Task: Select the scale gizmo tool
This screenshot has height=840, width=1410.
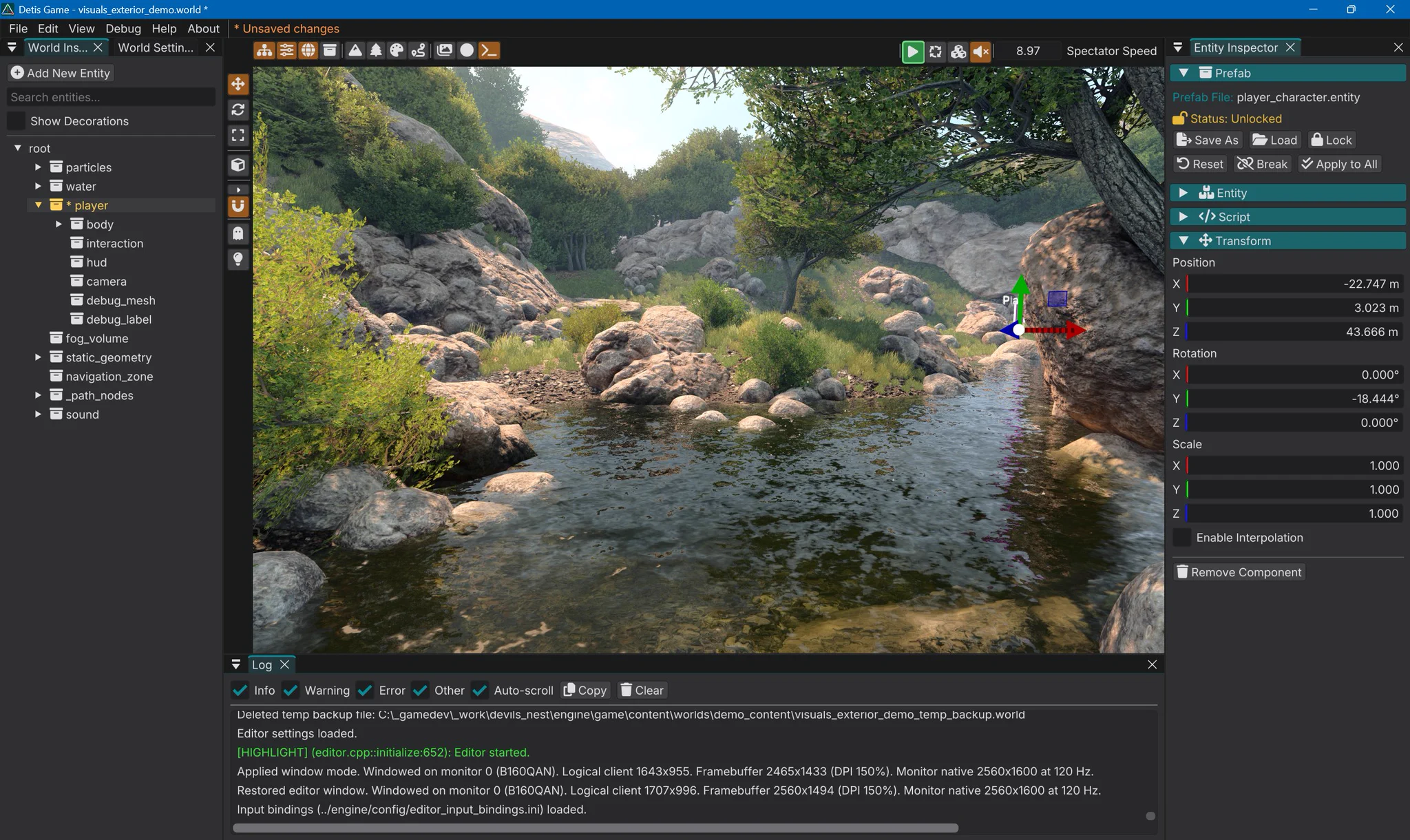Action: click(238, 135)
